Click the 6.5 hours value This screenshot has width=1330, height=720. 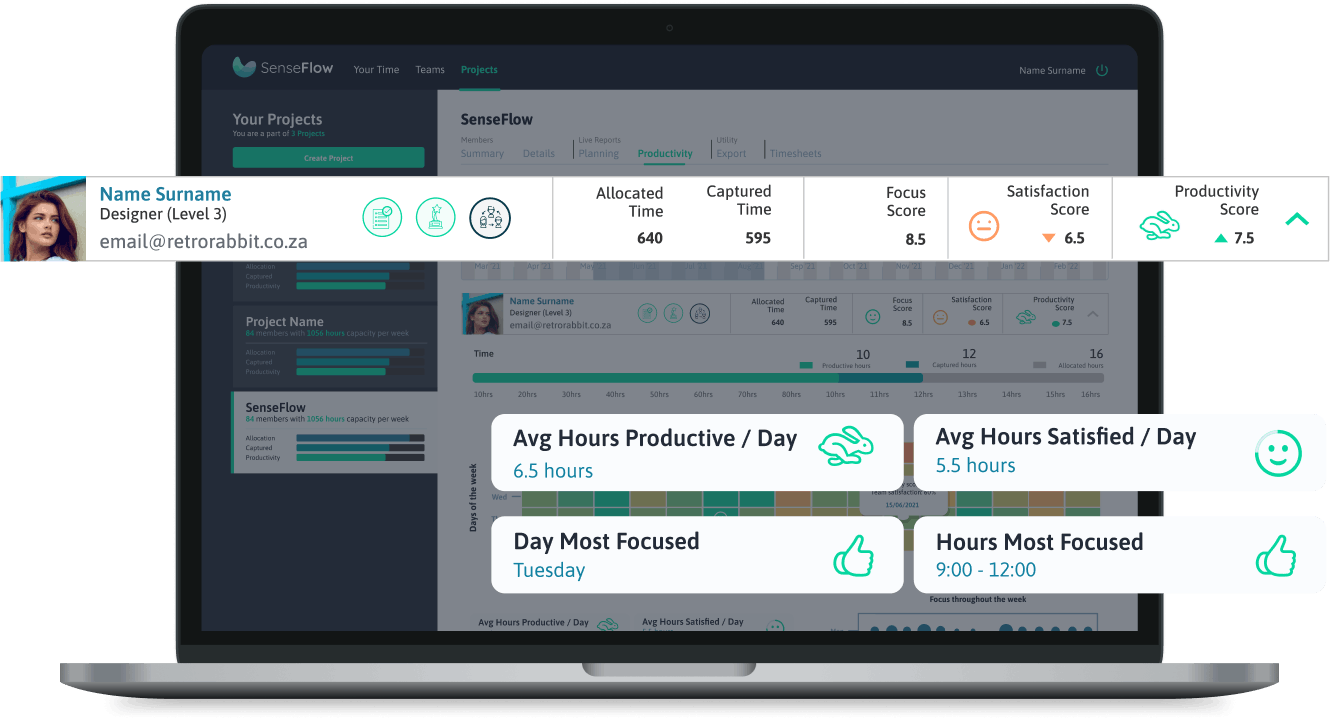point(553,471)
